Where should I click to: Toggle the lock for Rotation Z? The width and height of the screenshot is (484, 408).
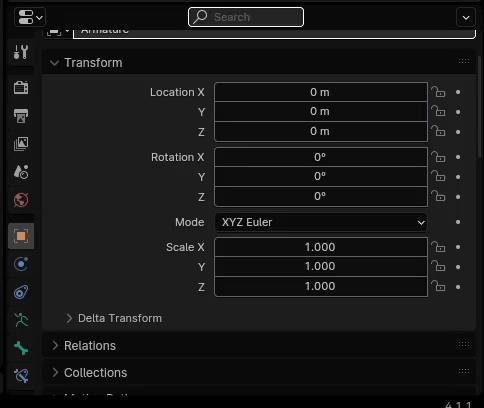[x=438, y=196]
